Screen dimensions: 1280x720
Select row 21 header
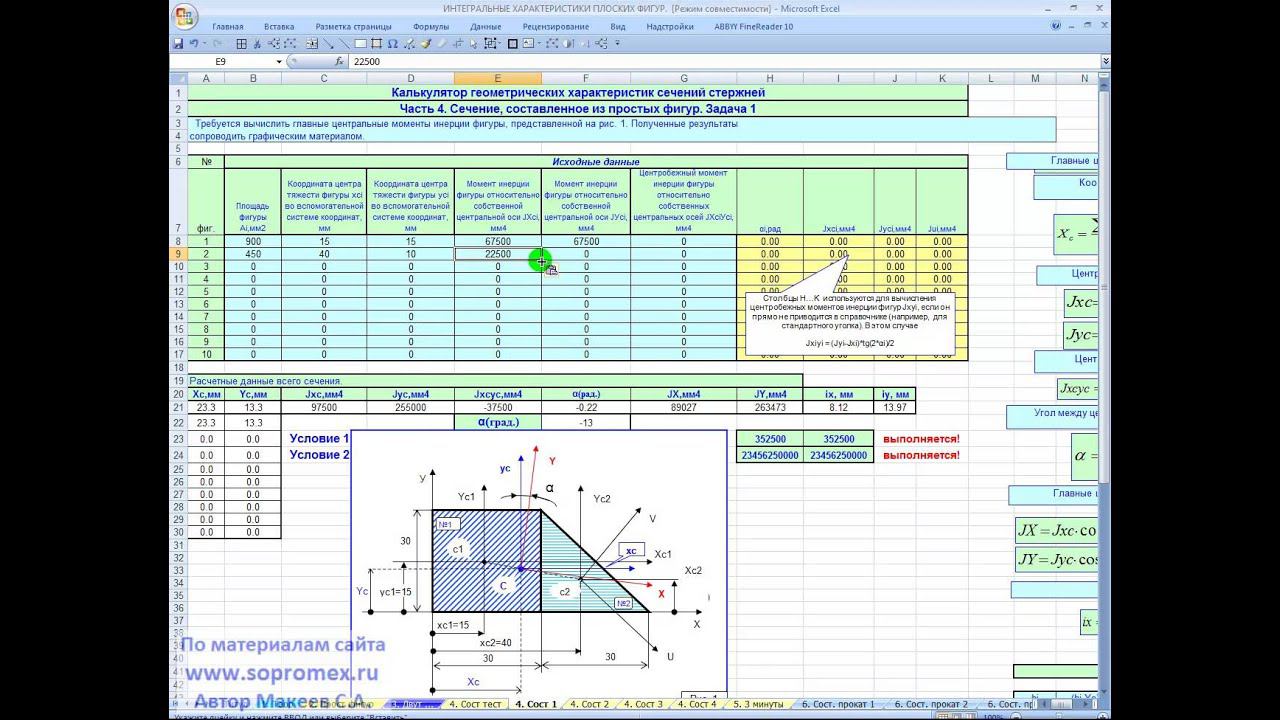point(178,408)
